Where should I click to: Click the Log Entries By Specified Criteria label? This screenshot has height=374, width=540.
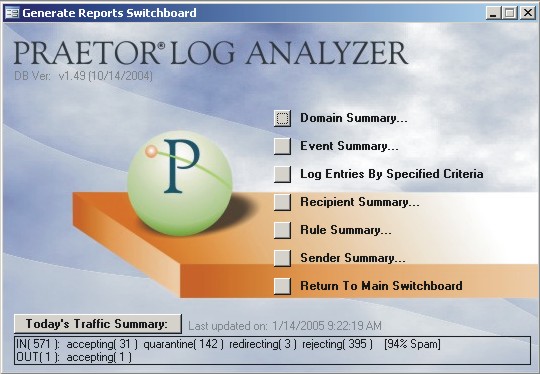coord(392,174)
